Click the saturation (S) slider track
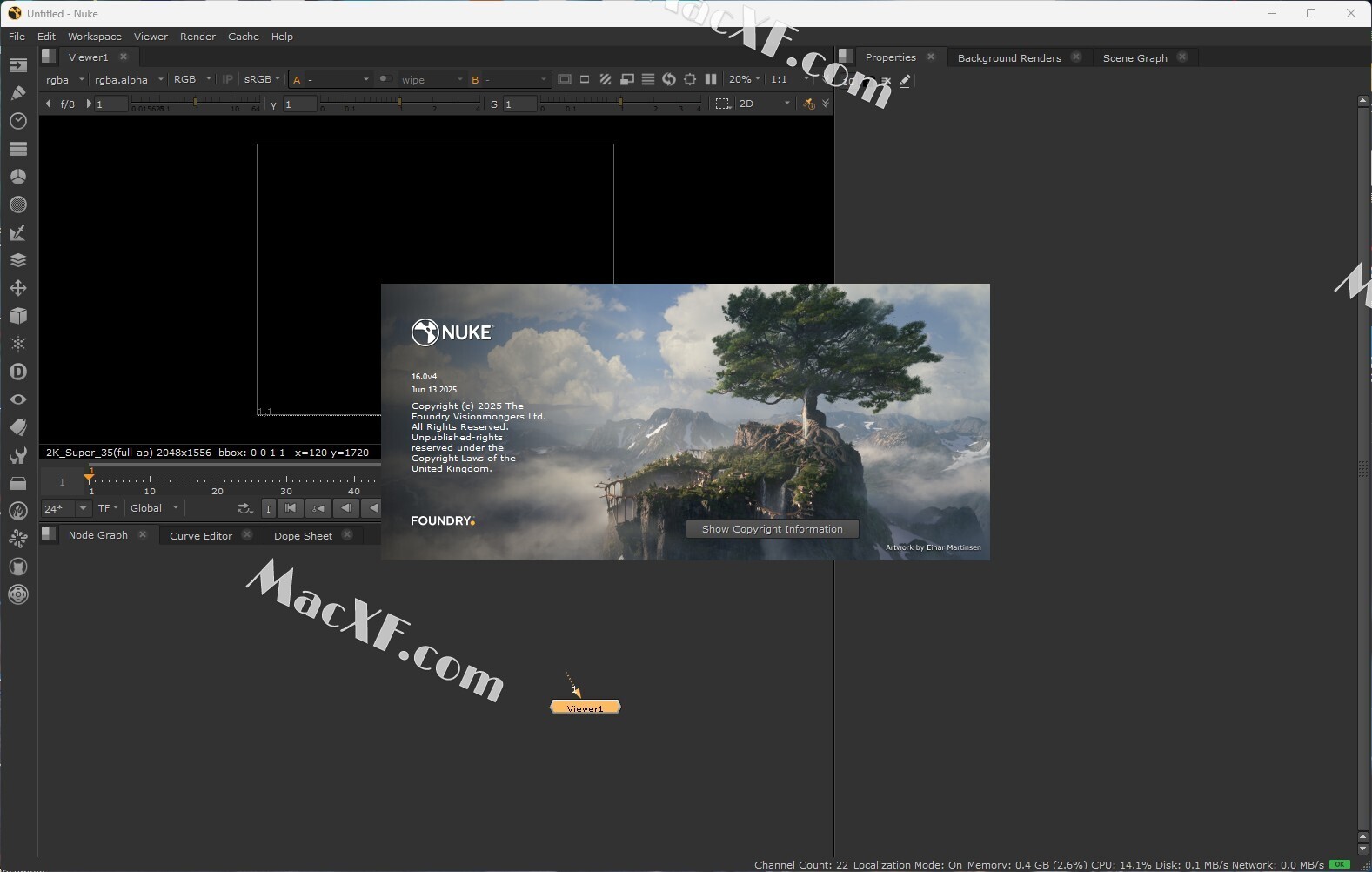The height and width of the screenshot is (872, 1372). pyautogui.click(x=620, y=104)
